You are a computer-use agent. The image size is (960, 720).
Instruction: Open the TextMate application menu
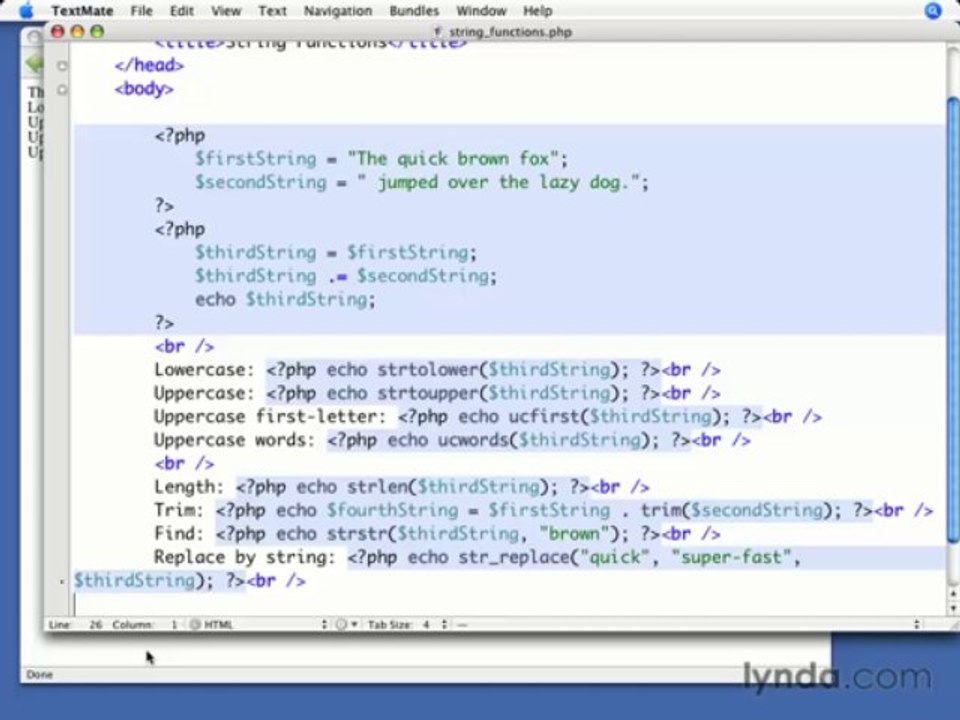pyautogui.click(x=82, y=11)
